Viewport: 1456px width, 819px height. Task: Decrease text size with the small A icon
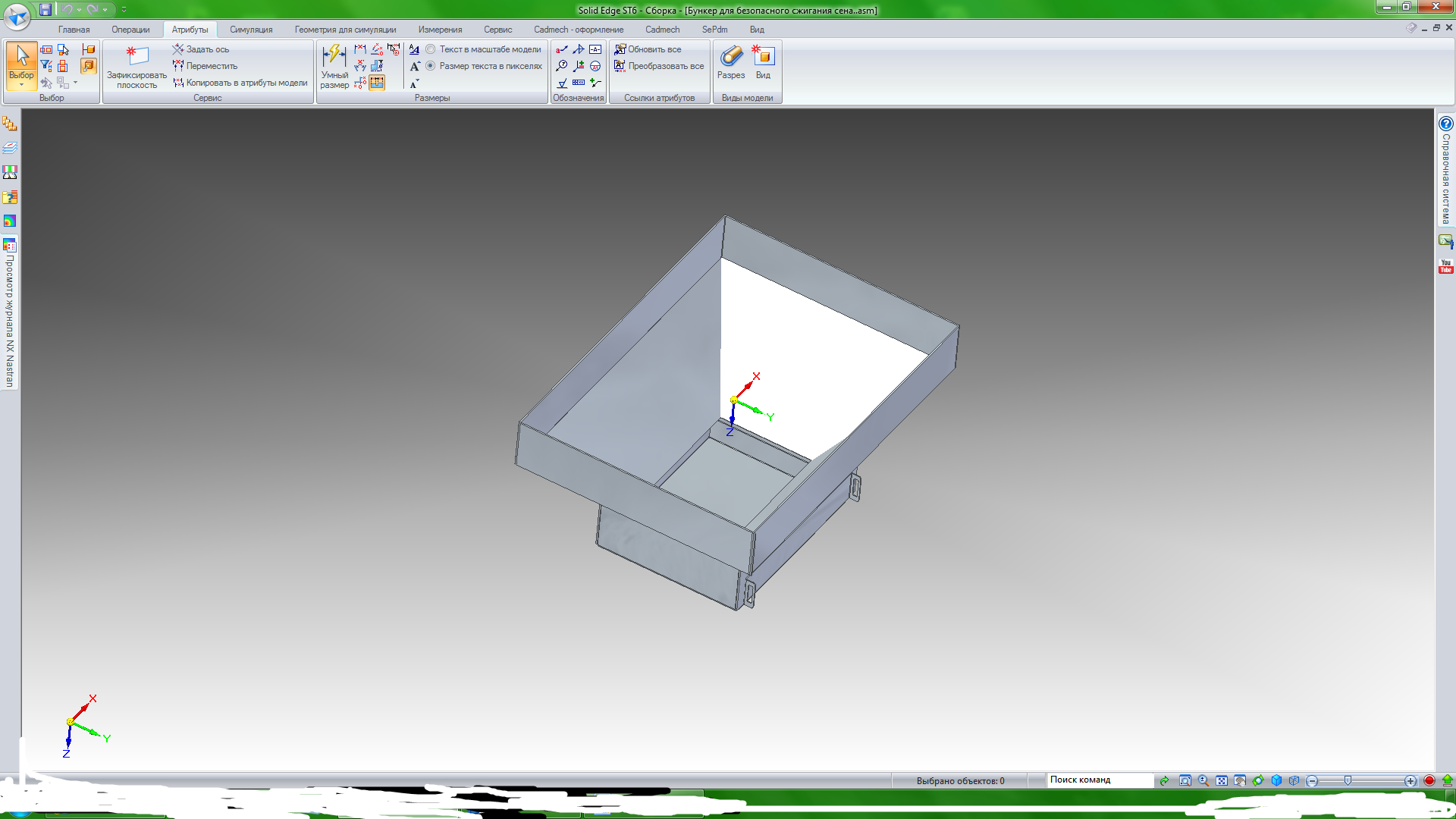[x=415, y=83]
